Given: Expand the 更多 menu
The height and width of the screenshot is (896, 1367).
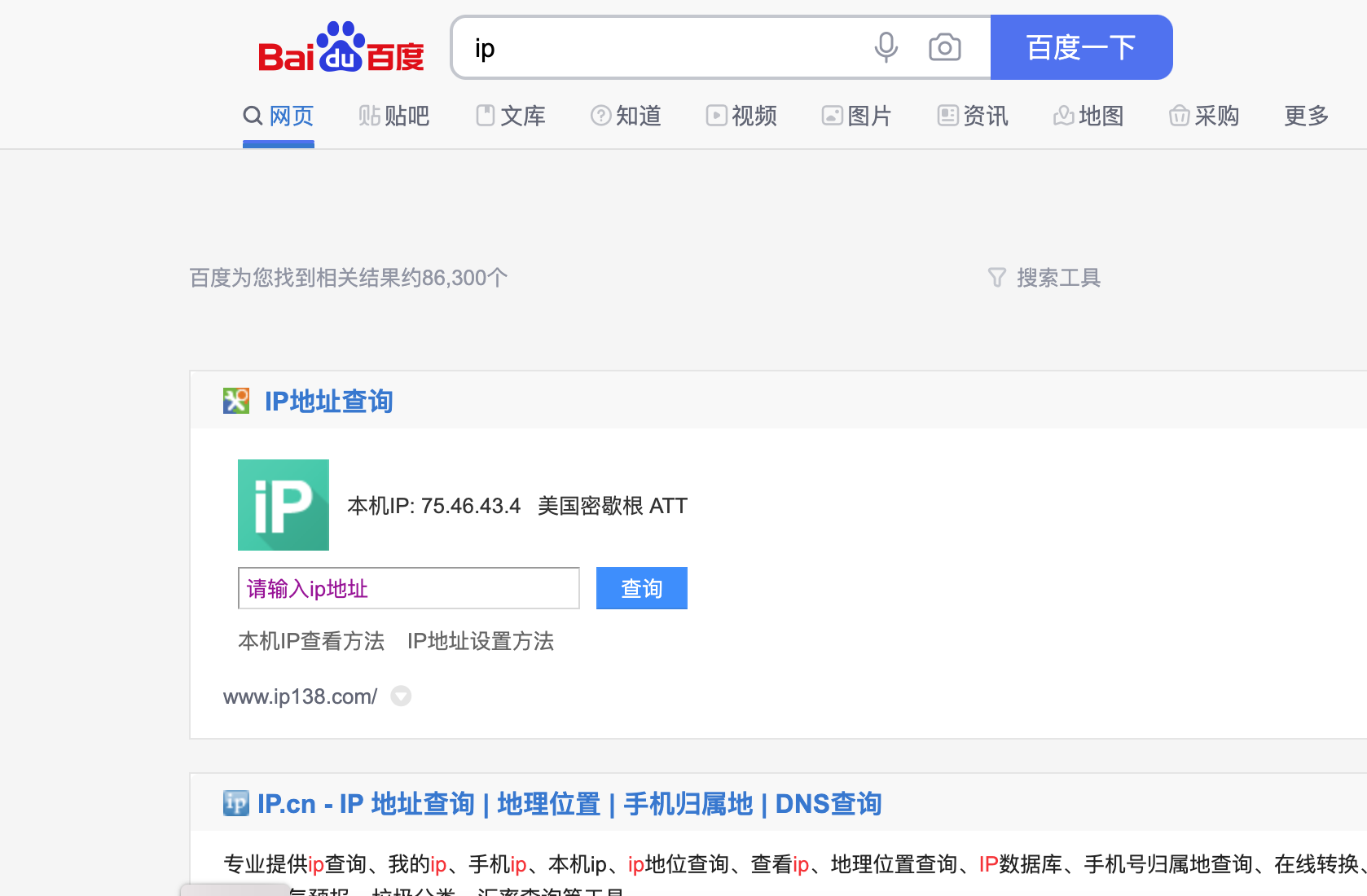Looking at the screenshot, I should (1307, 116).
